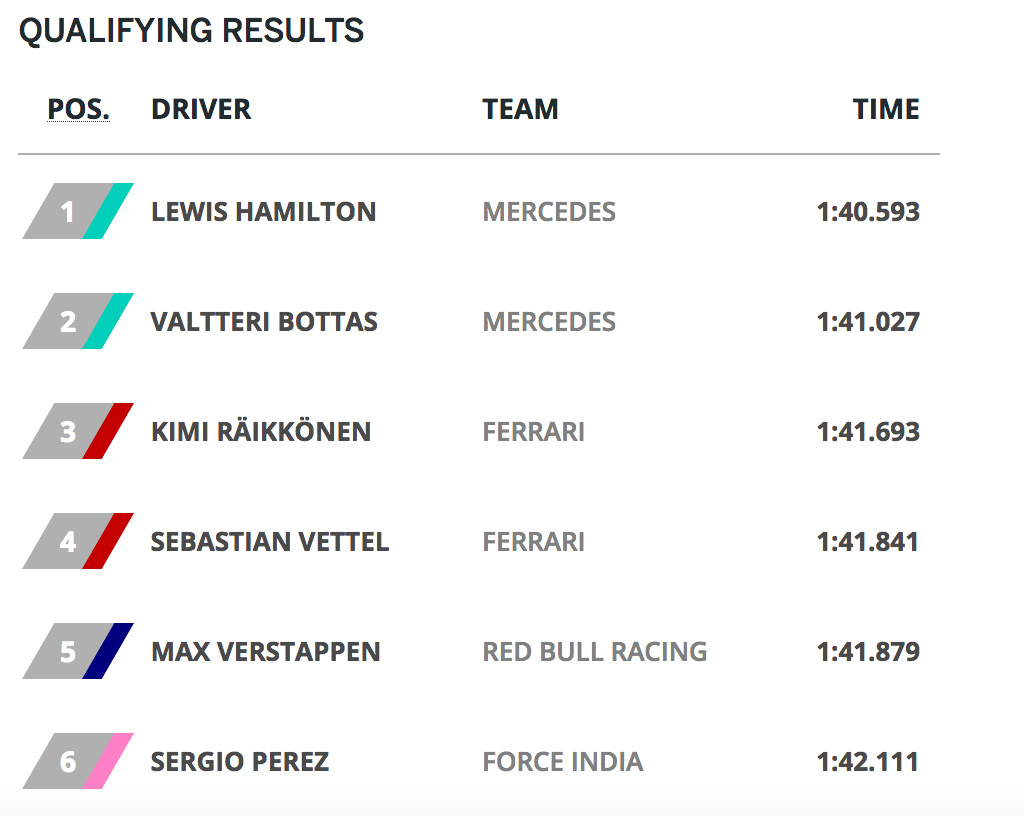This screenshot has width=1024, height=816.
Task: Open Sergio Perez driver name
Action: (239, 762)
